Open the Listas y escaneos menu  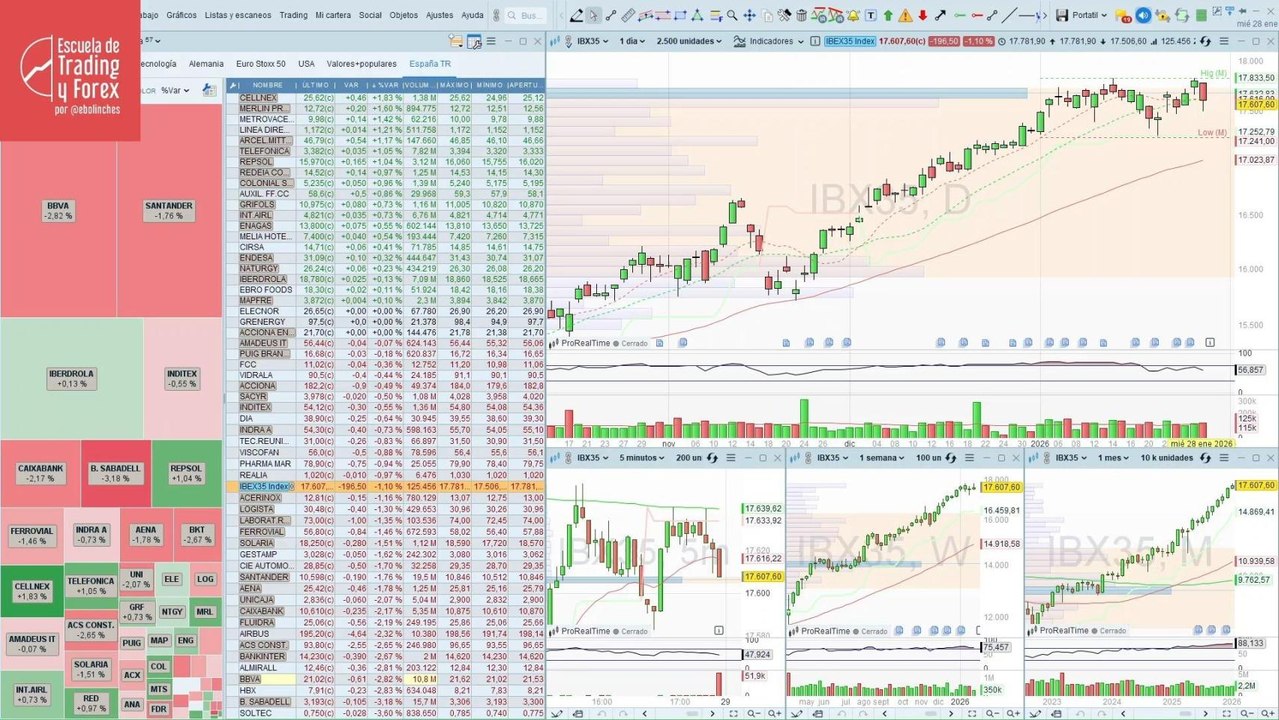[236, 15]
